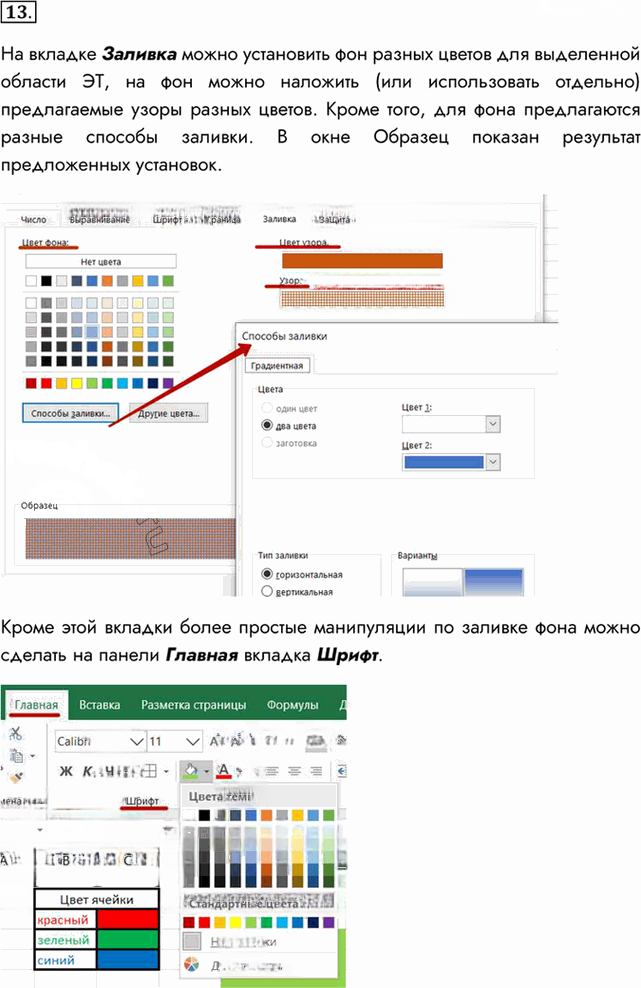Click the Copy icon in clipboard group
Screen dimensions: 641x988
(x=16, y=755)
